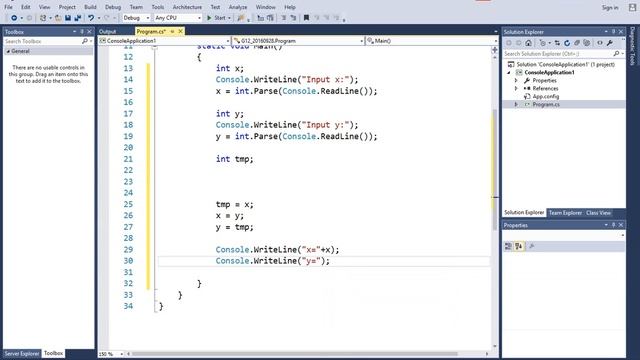
Task: Click search icon in Solution Explorer search box
Action: tap(616, 54)
